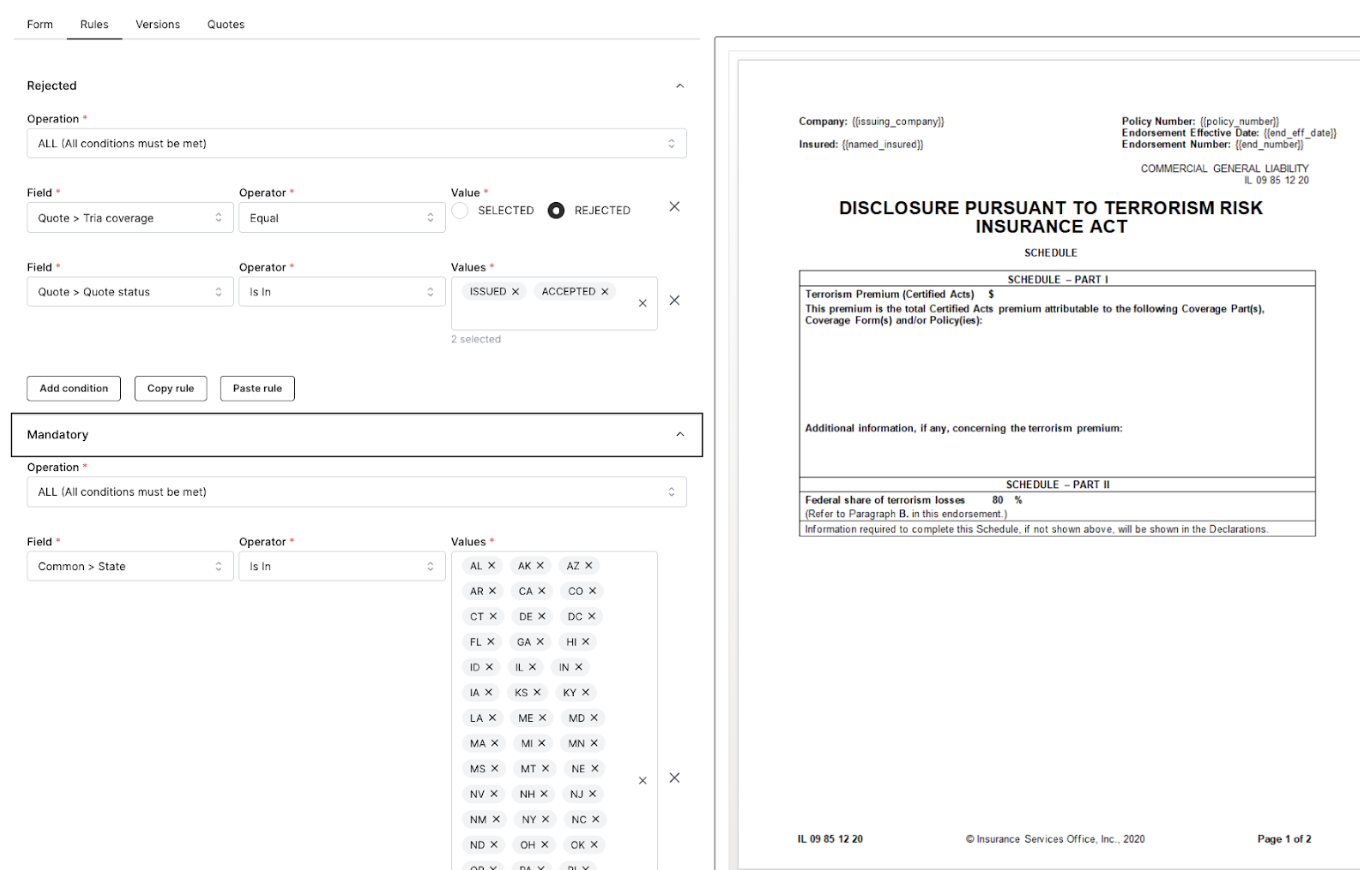The width and height of the screenshot is (1360, 870).
Task: Open the Quote > Tria coverage field dropdown
Action: [130, 217]
